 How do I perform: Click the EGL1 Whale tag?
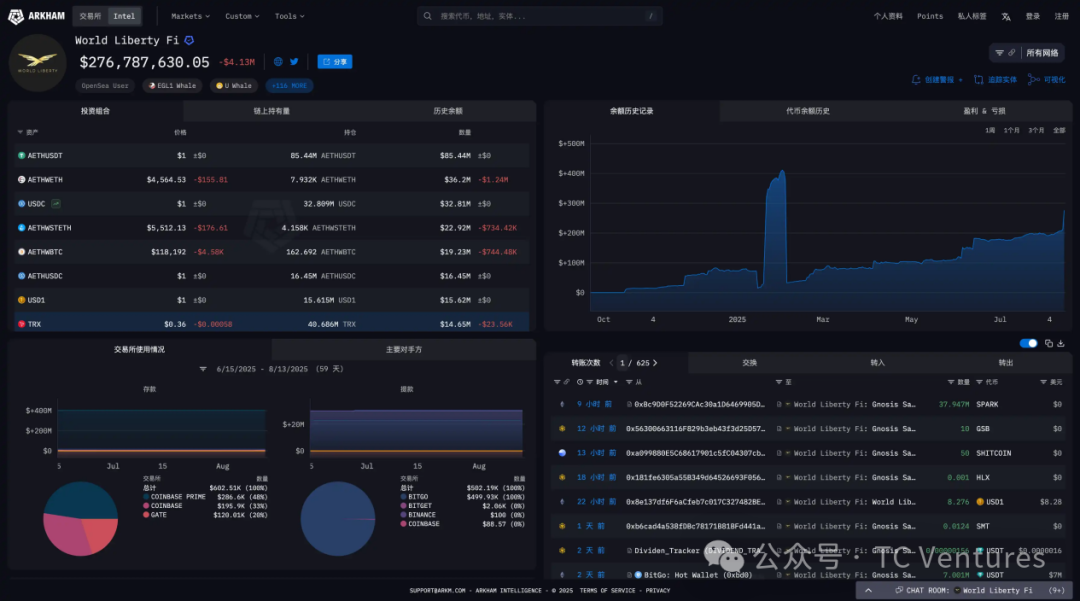coord(172,86)
